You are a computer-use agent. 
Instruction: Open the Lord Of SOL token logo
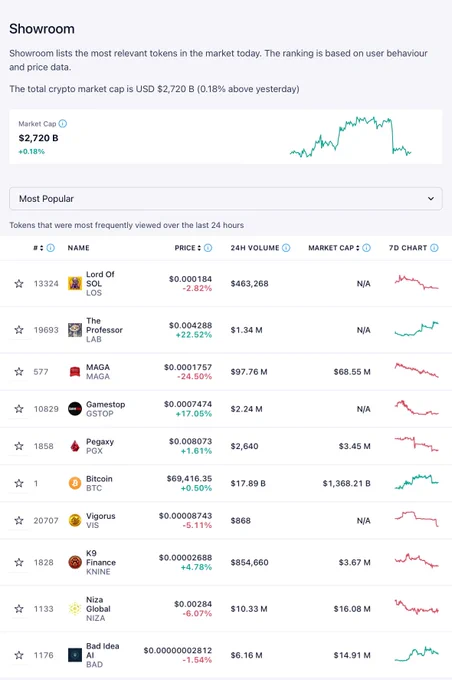tap(75, 284)
